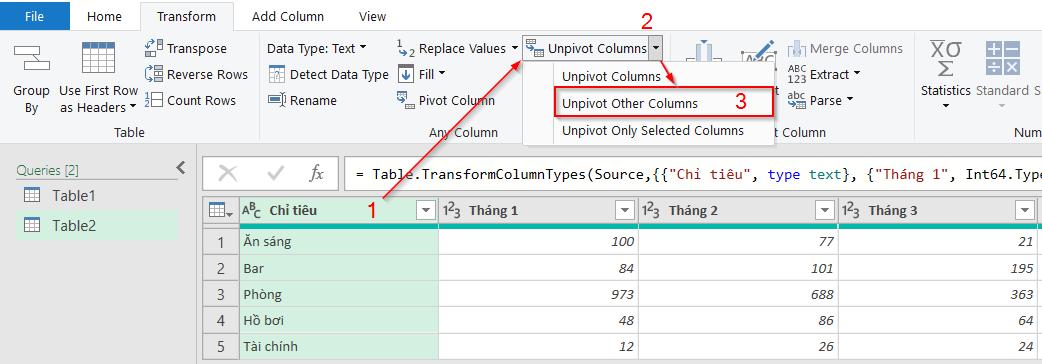The width and height of the screenshot is (1042, 364).
Task: Click the Queries [2] heading
Action: [x=47, y=170]
